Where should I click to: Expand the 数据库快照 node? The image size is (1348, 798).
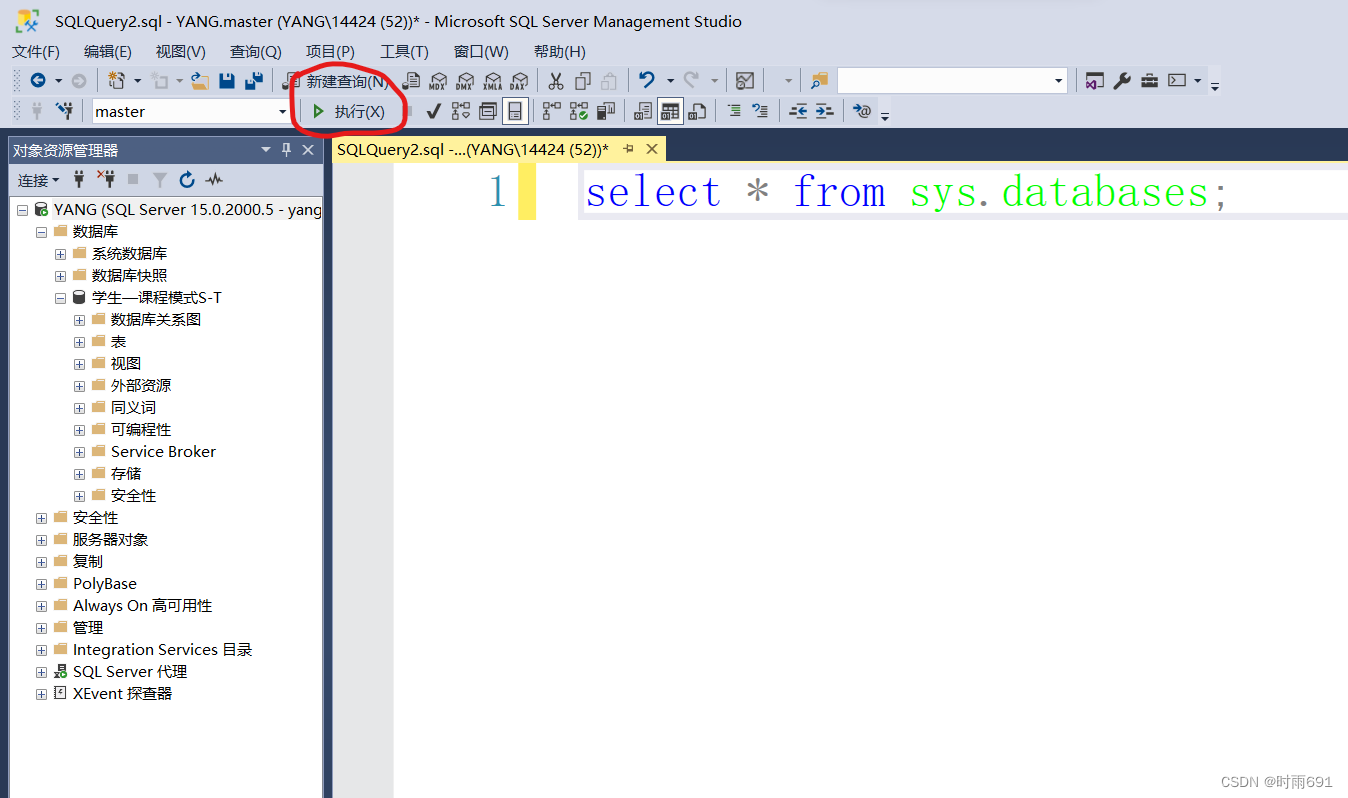pyautogui.click(x=60, y=276)
